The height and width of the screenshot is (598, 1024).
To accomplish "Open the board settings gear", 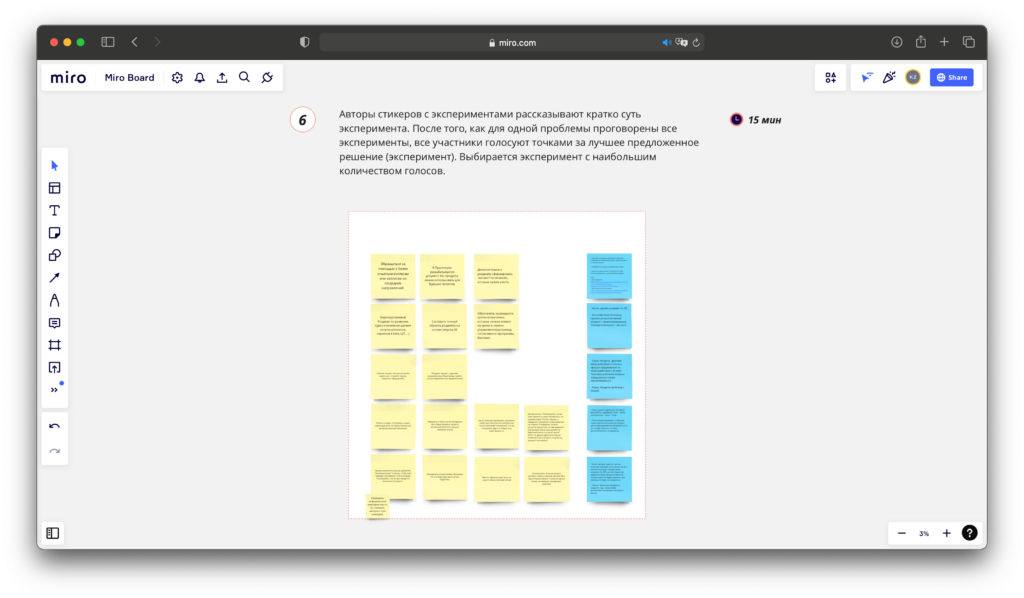I will (x=177, y=77).
